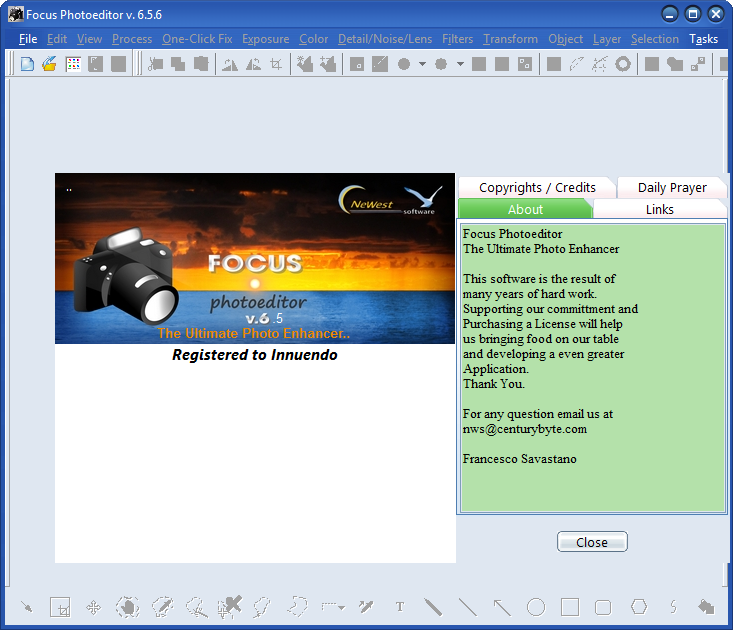Select the paint bucket fill tool

pyautogui.click(x=706, y=607)
